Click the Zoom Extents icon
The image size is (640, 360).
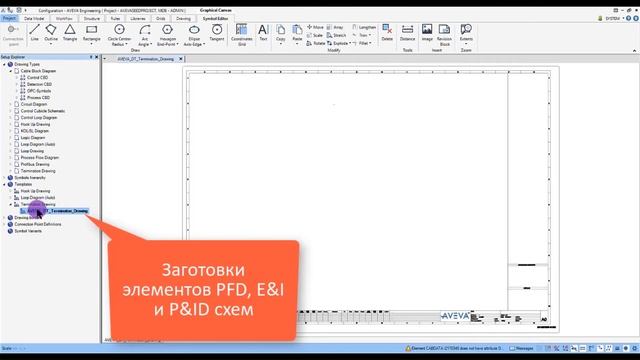click(x=466, y=29)
